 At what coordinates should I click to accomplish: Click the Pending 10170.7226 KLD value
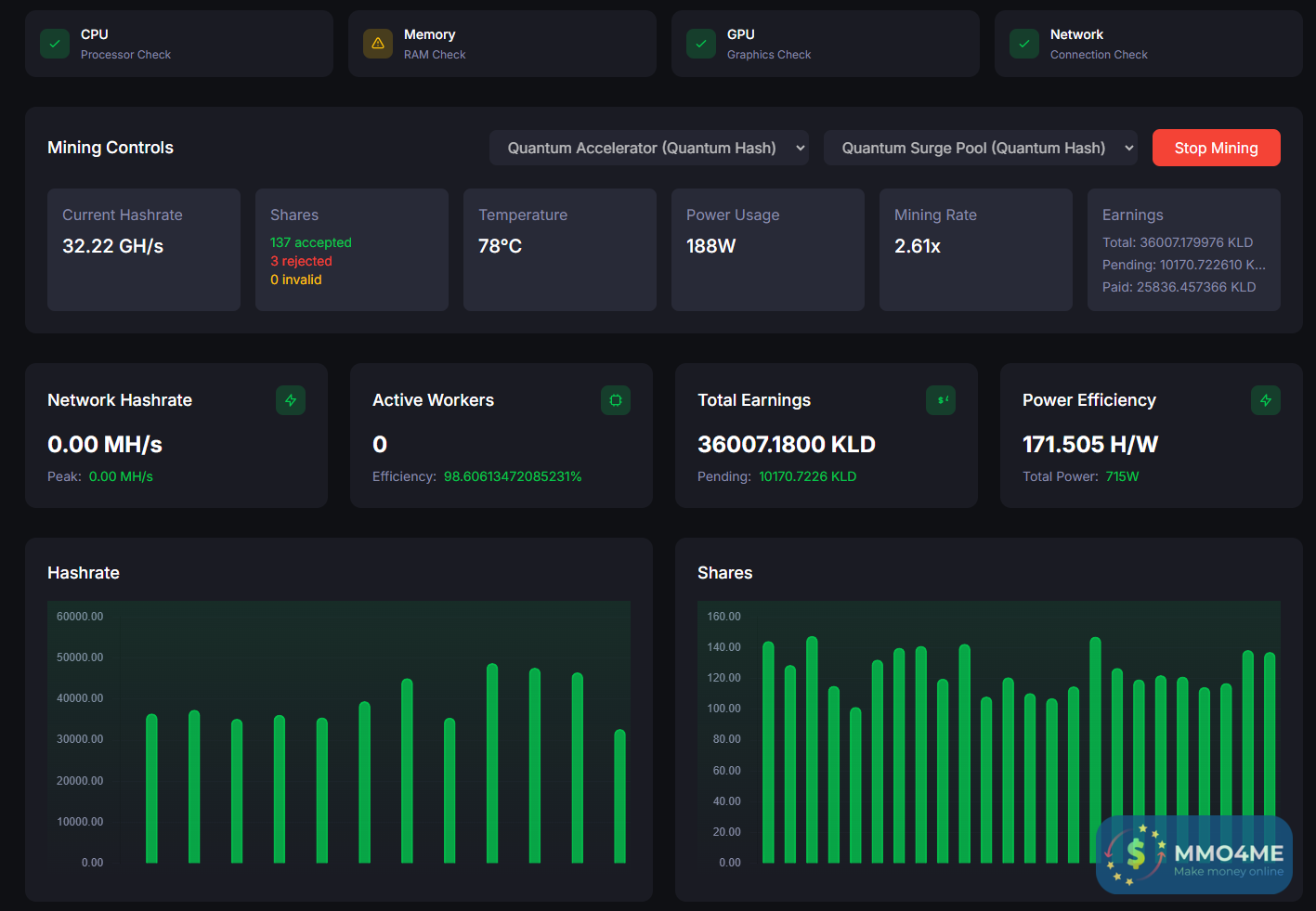(x=808, y=476)
